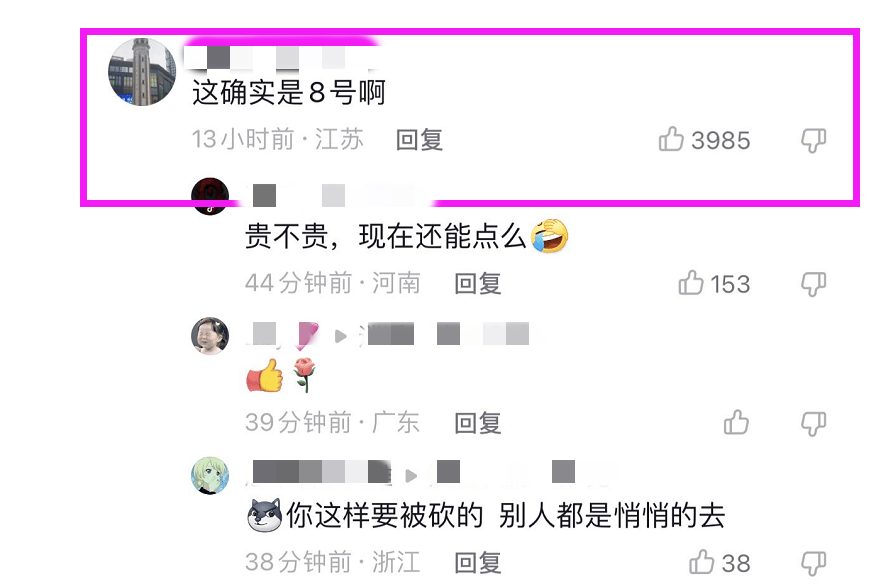The width and height of the screenshot is (895, 585).
Task: Open the tower building avatar profile
Action: [142, 72]
